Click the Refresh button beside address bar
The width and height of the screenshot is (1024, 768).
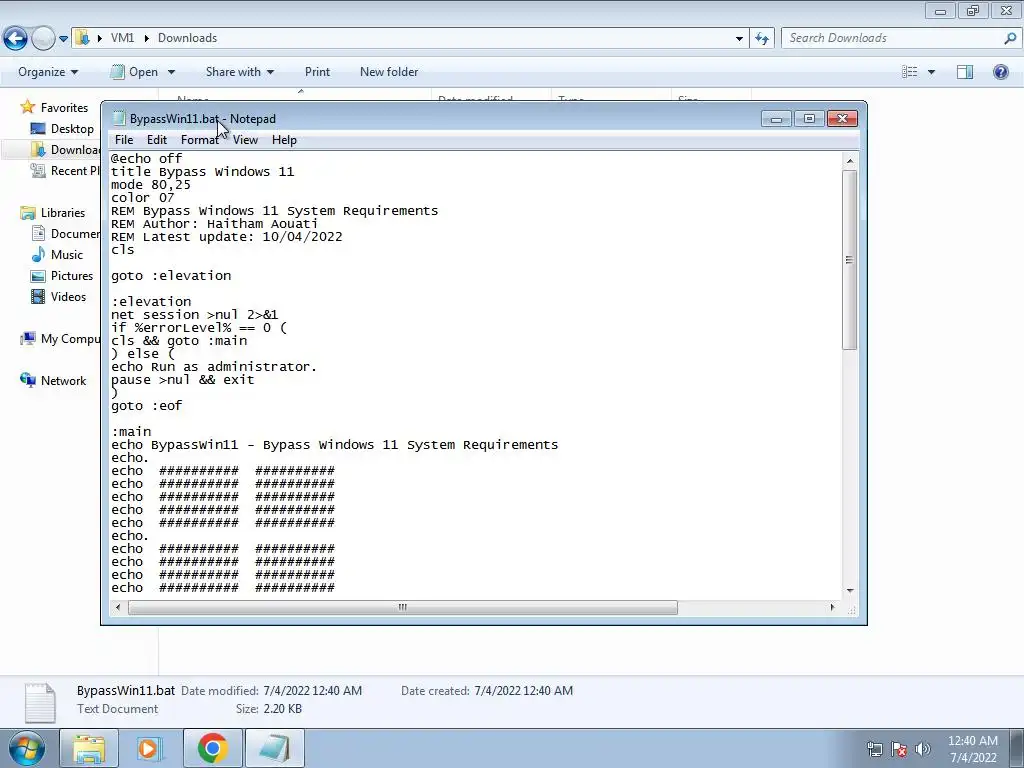point(762,38)
